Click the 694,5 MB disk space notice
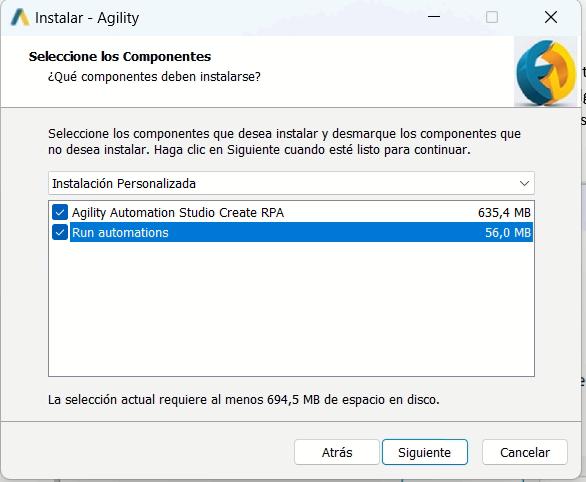 click(x=244, y=399)
